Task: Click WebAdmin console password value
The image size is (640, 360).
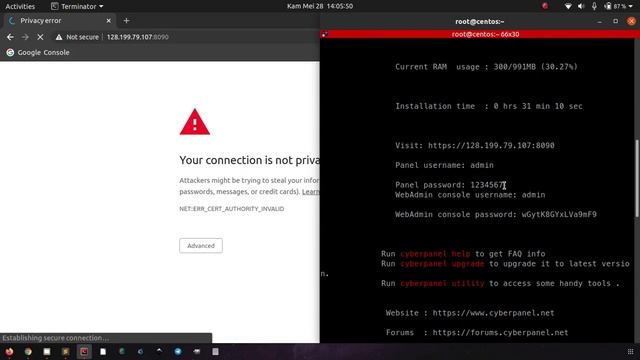Action: coord(559,214)
